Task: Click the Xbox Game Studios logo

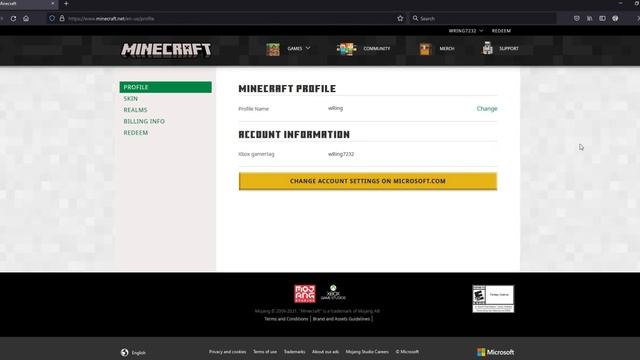Action: point(333,293)
